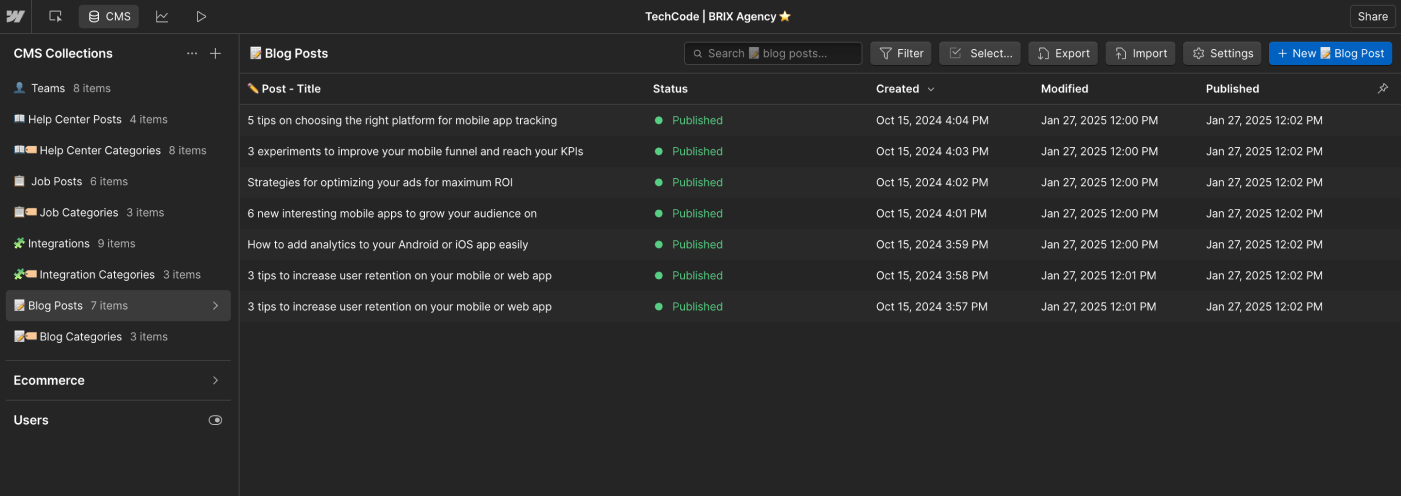The image size is (1401, 496).
Task: Open post "3 experiments to improve your mobile funnel"
Action: pyautogui.click(x=415, y=151)
